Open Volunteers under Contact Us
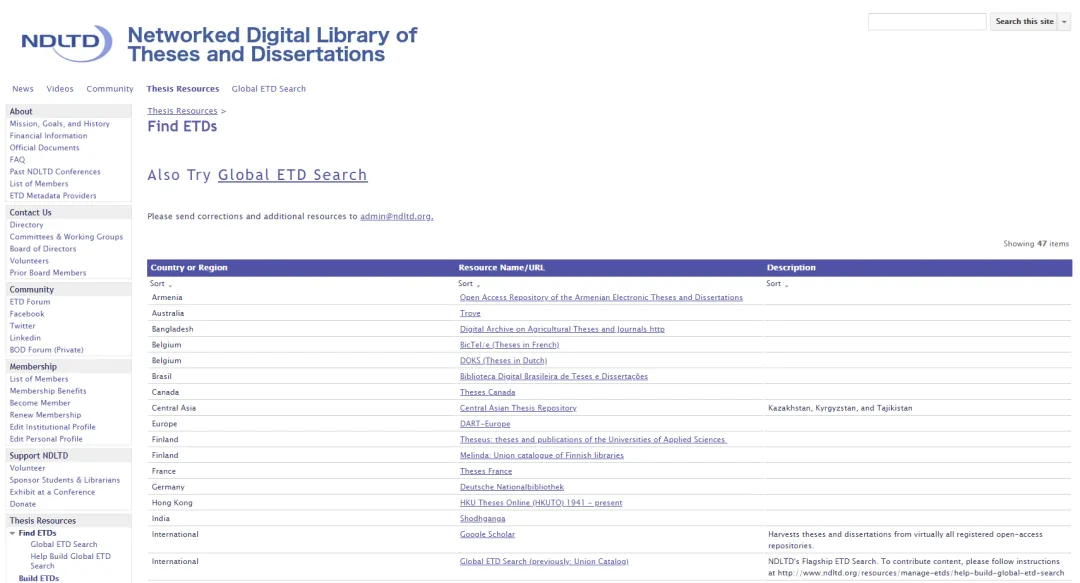1080x583 pixels. (29, 261)
